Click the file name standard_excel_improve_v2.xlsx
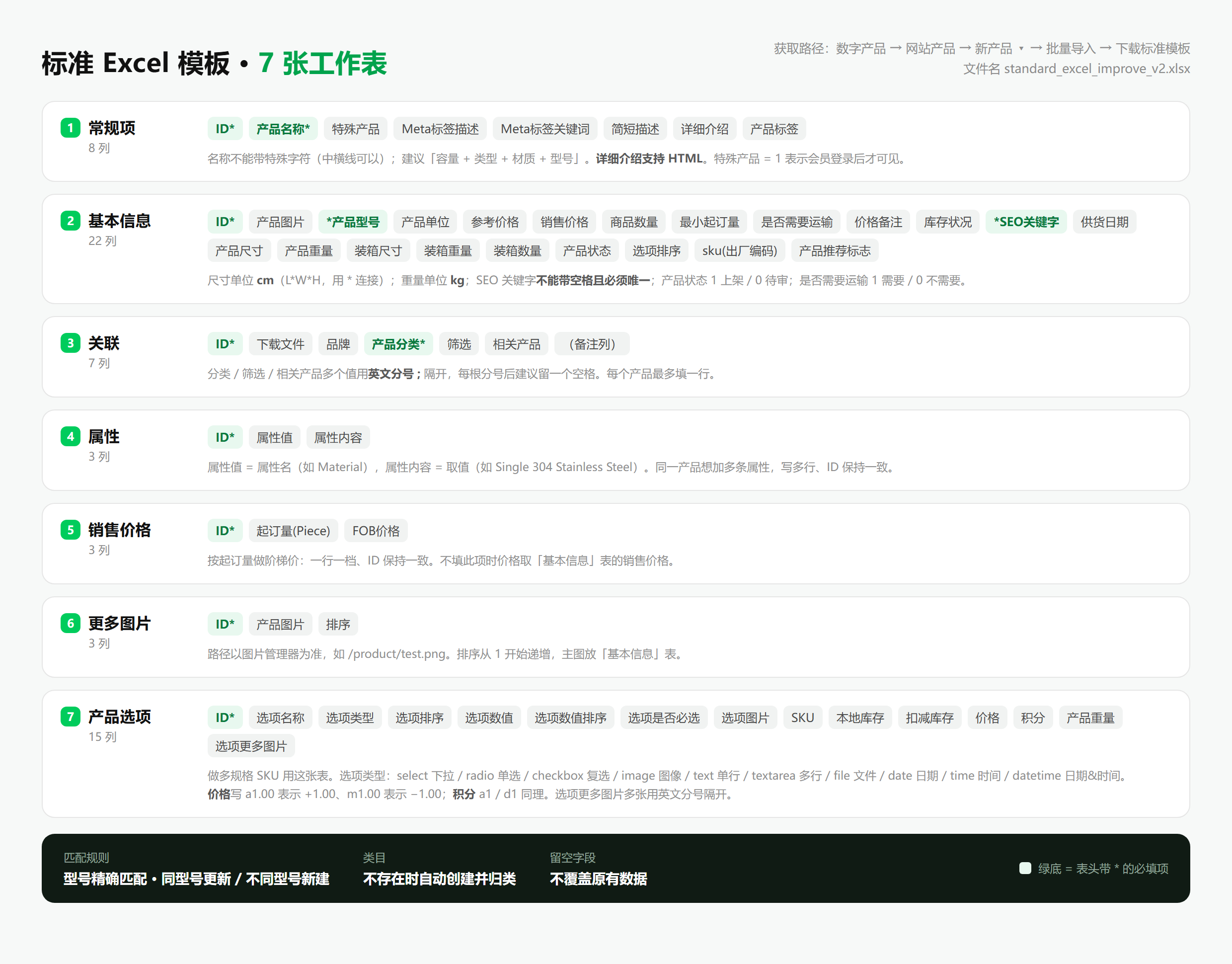The height and width of the screenshot is (964, 1232). (1096, 69)
